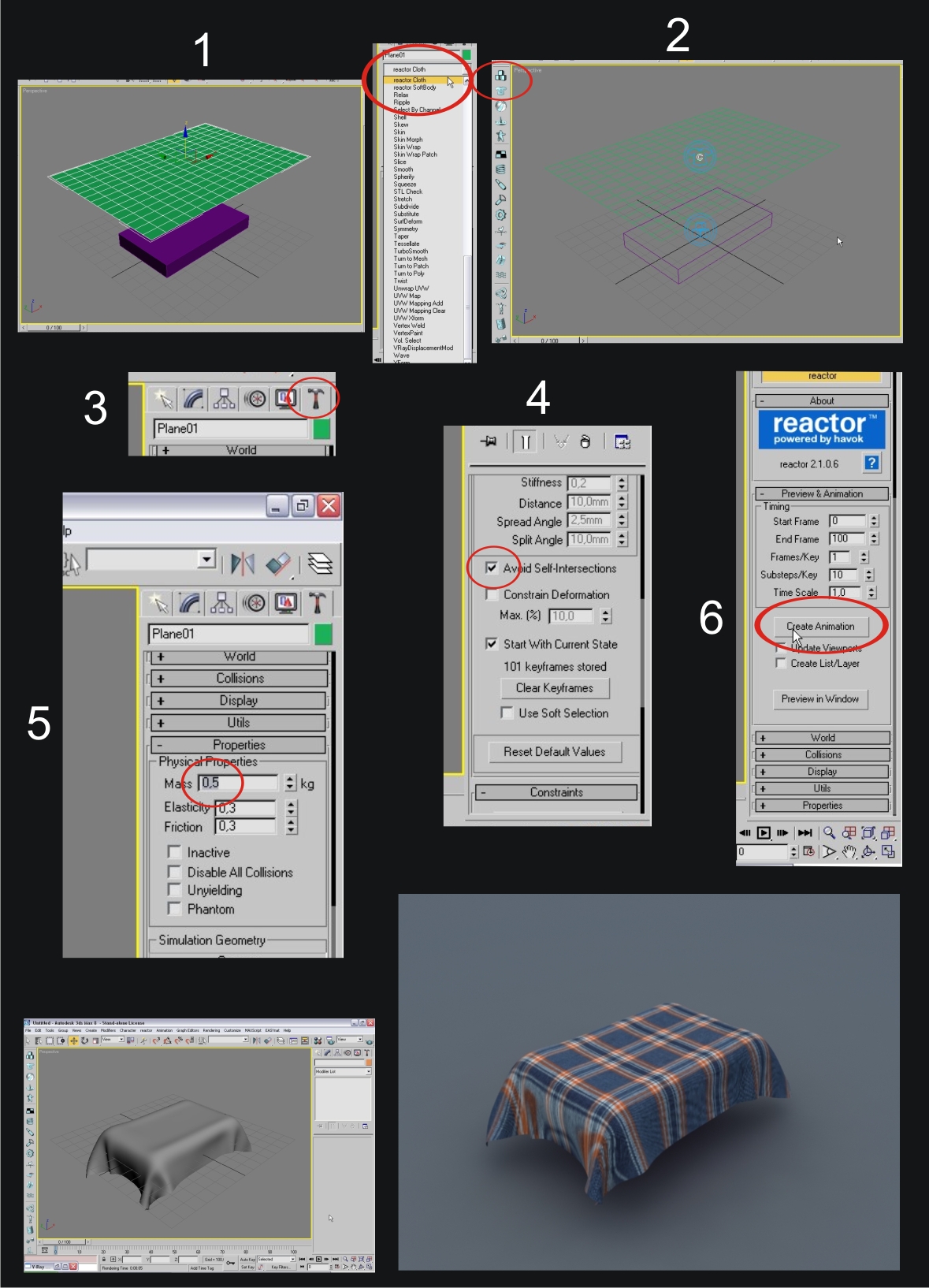Click Mirror tool in Physical Properties window toolbar
Screen dimensions: 929x1288
(243, 564)
